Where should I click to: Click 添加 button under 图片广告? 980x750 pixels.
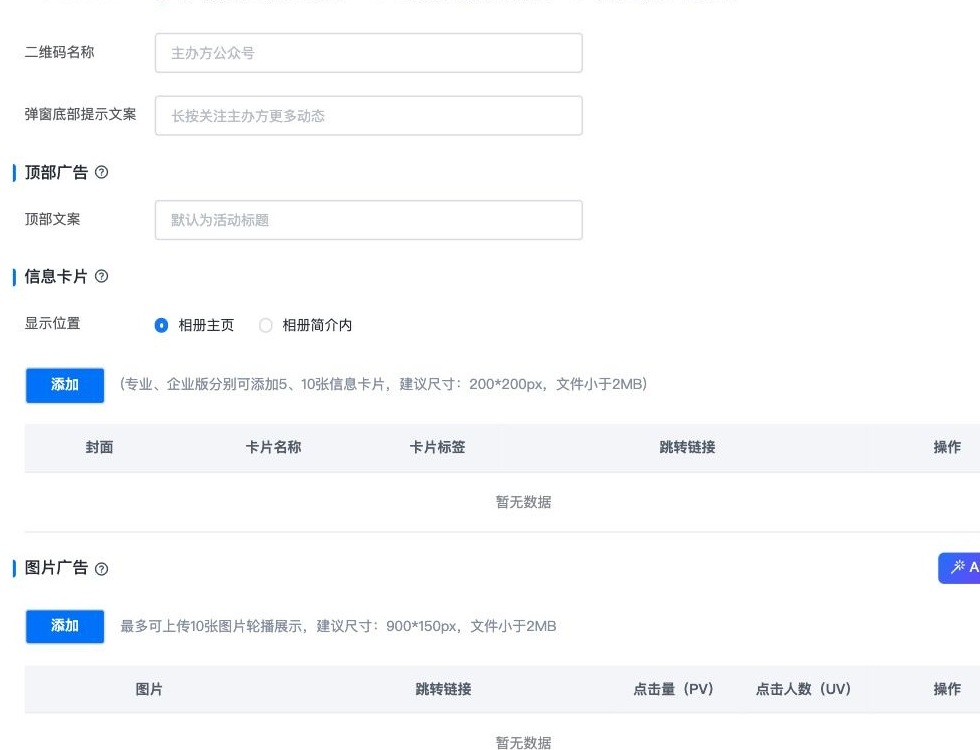[65, 626]
